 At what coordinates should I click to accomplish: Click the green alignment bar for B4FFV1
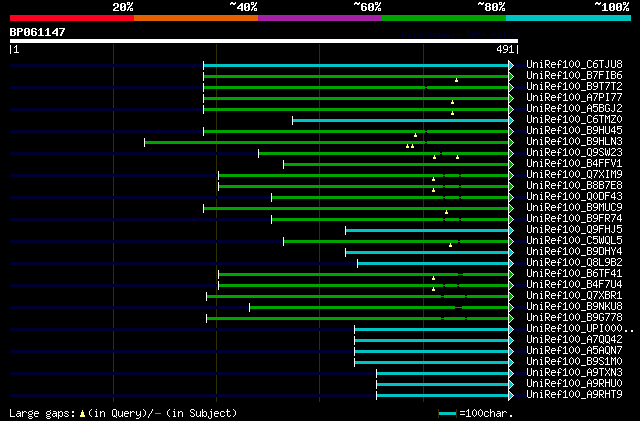tap(396, 165)
